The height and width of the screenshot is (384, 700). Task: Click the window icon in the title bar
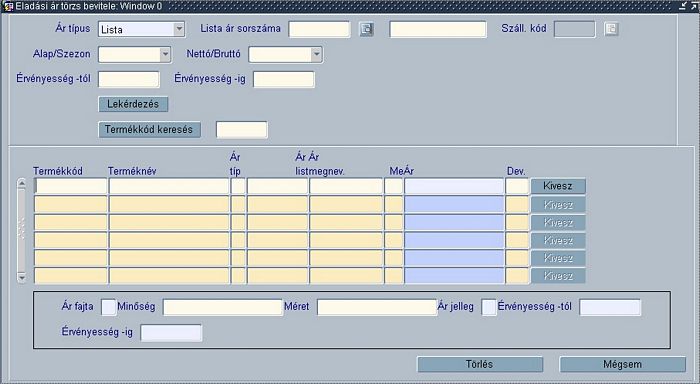coord(8,6)
